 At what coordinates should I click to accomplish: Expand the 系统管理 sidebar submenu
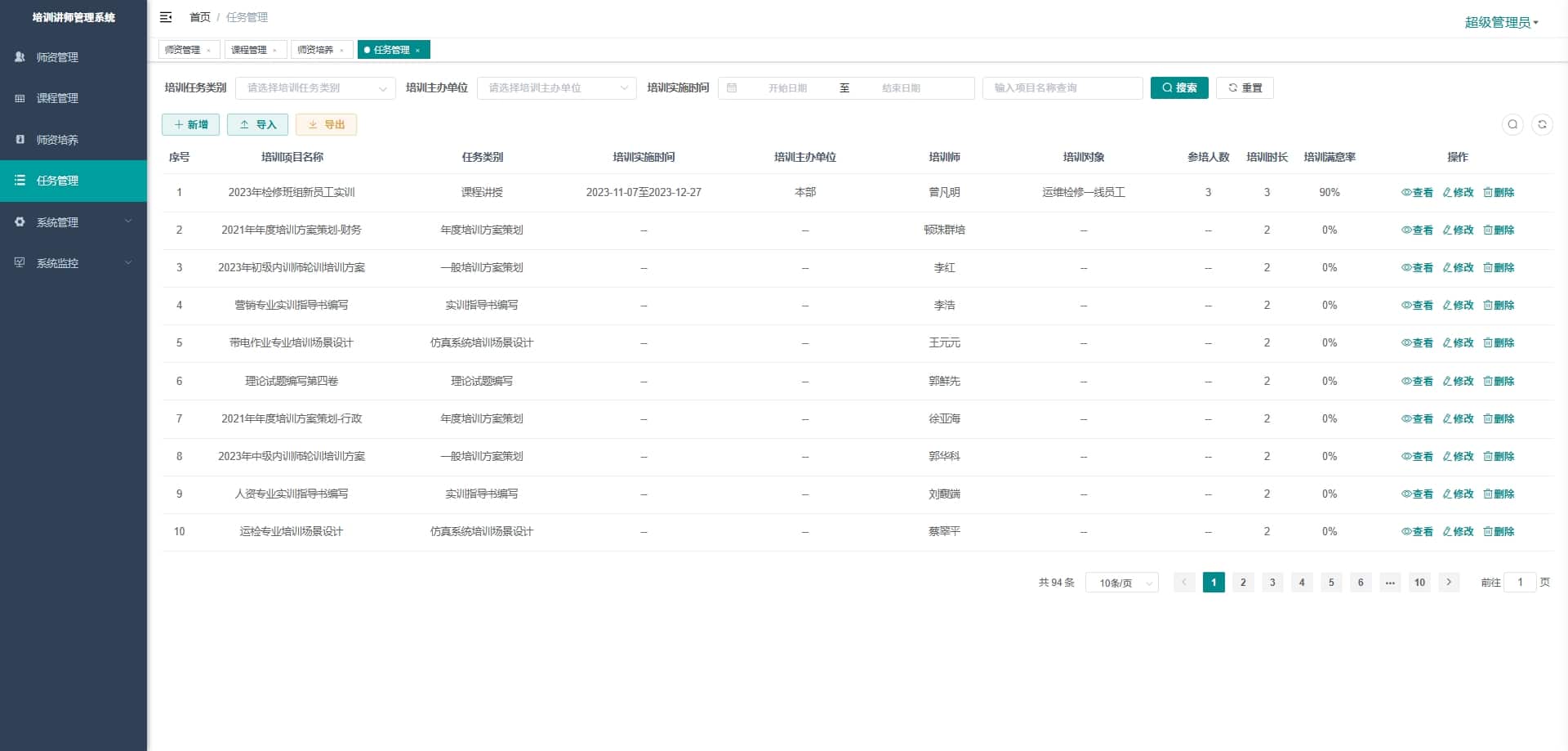[73, 222]
